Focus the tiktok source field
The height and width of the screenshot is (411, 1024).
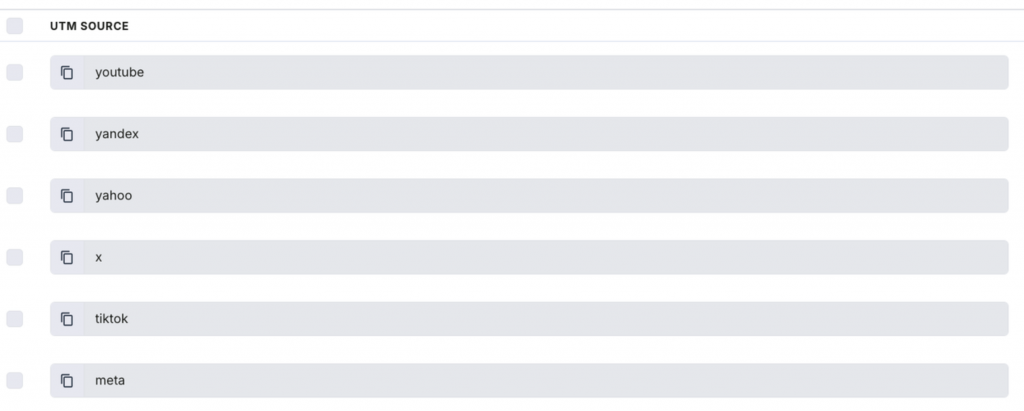pyautogui.click(x=546, y=319)
